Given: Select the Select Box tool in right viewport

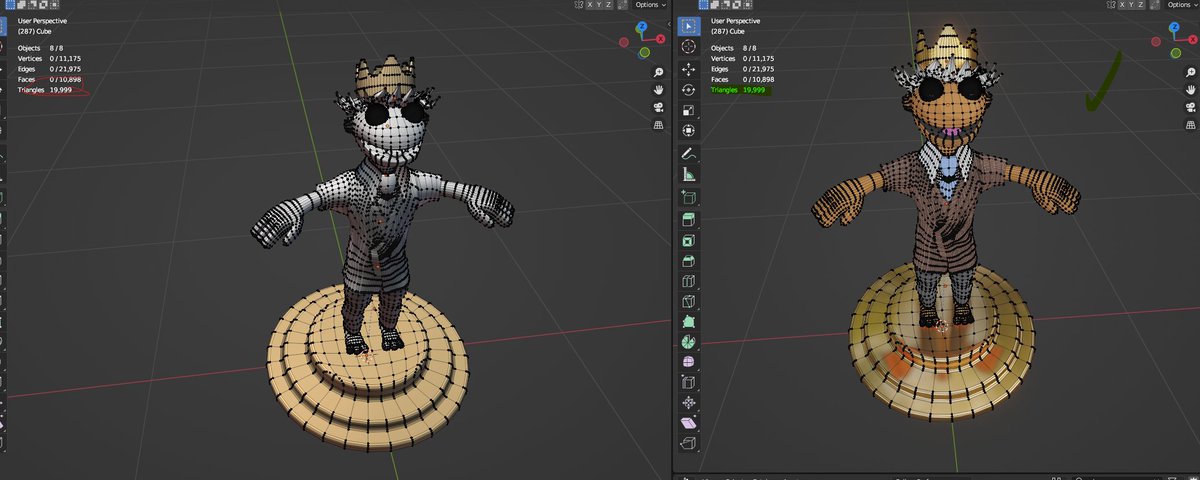Looking at the screenshot, I should click(x=688, y=25).
